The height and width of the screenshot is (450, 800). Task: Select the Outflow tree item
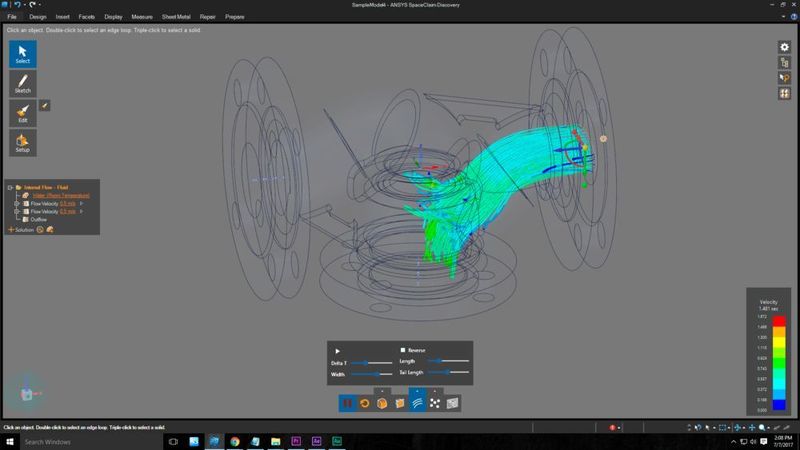click(38, 219)
